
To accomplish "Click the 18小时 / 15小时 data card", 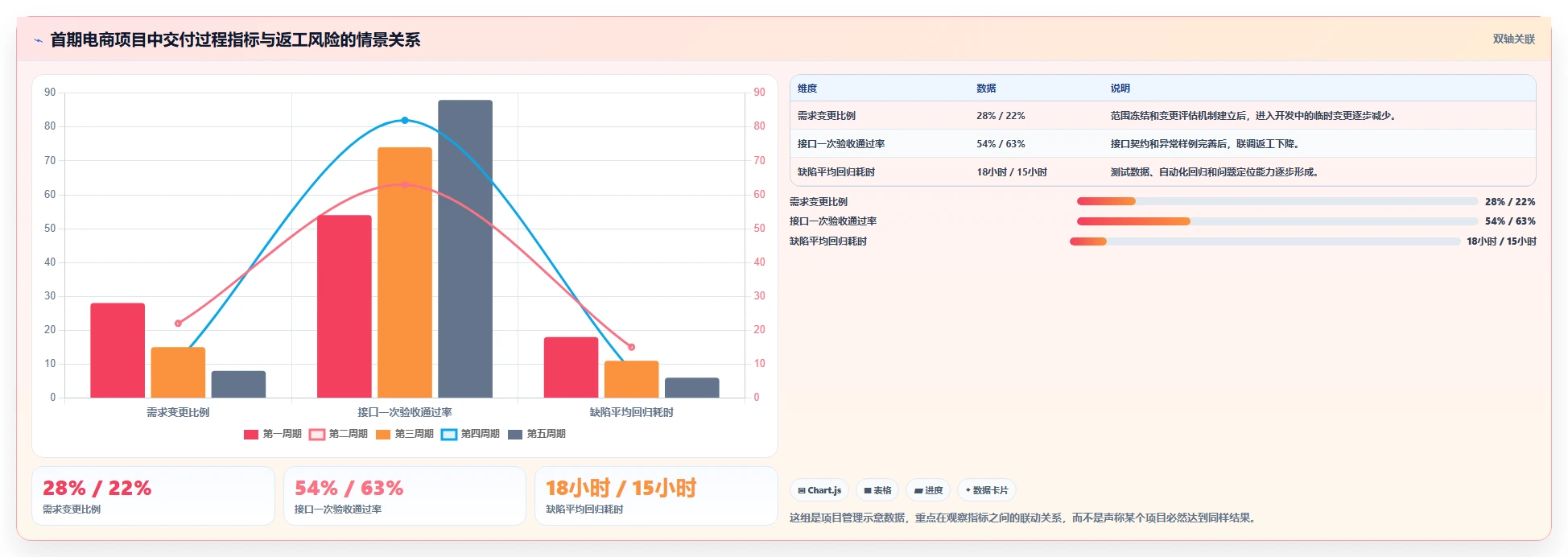I will [656, 496].
